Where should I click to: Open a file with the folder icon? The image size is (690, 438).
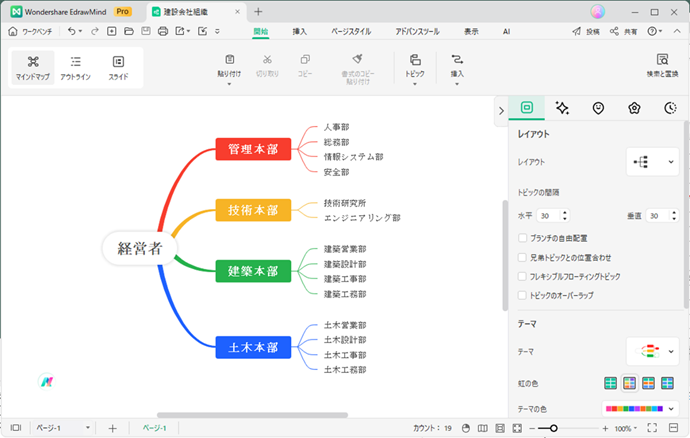pyautogui.click(x=128, y=31)
